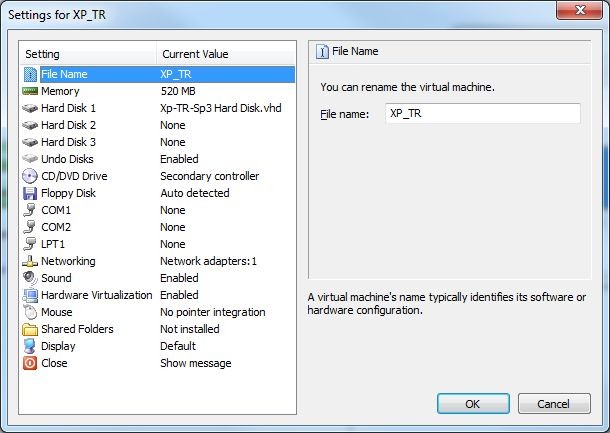Screen dimensions: 610x433
Task: Select the Hardware Virtualization setting
Action: 96,295
